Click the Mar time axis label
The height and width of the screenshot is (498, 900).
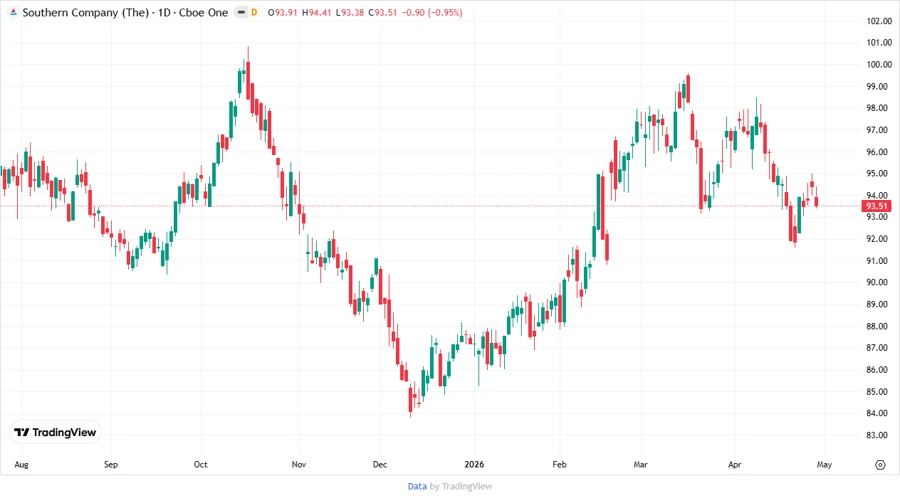pyautogui.click(x=641, y=464)
